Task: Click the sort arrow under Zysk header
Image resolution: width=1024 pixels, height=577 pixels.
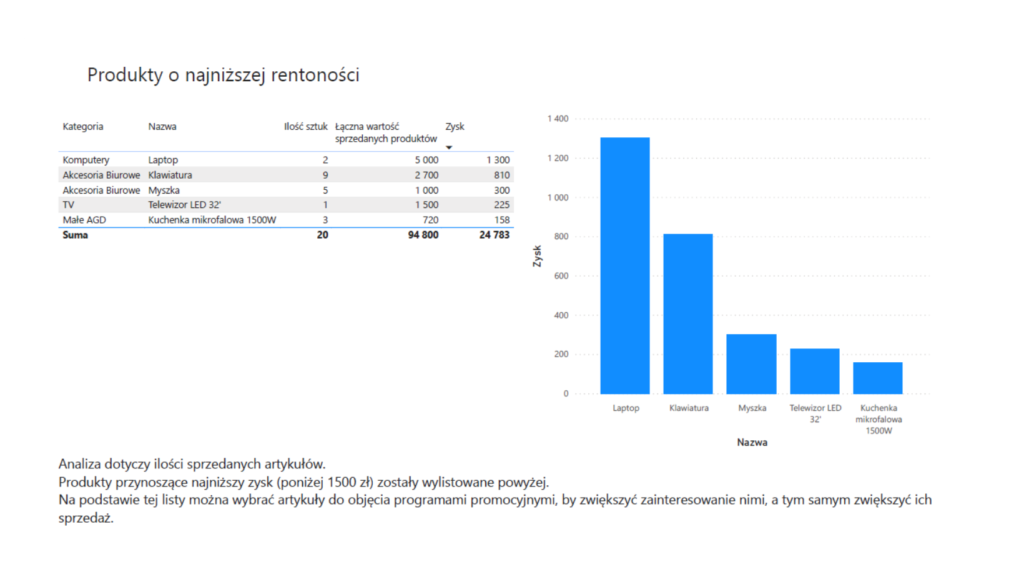Action: [449, 148]
